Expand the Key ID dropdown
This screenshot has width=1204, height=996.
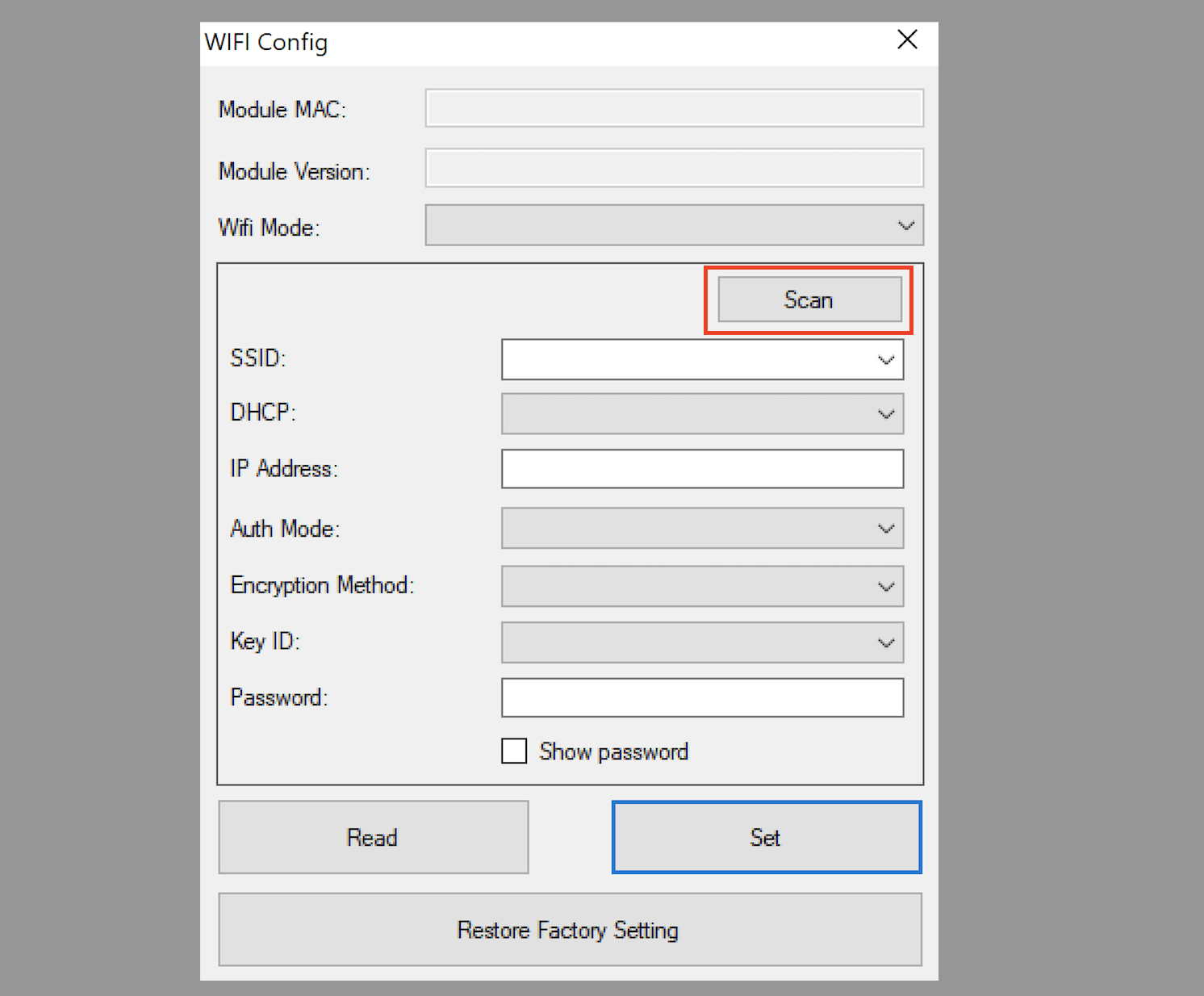pos(885,642)
